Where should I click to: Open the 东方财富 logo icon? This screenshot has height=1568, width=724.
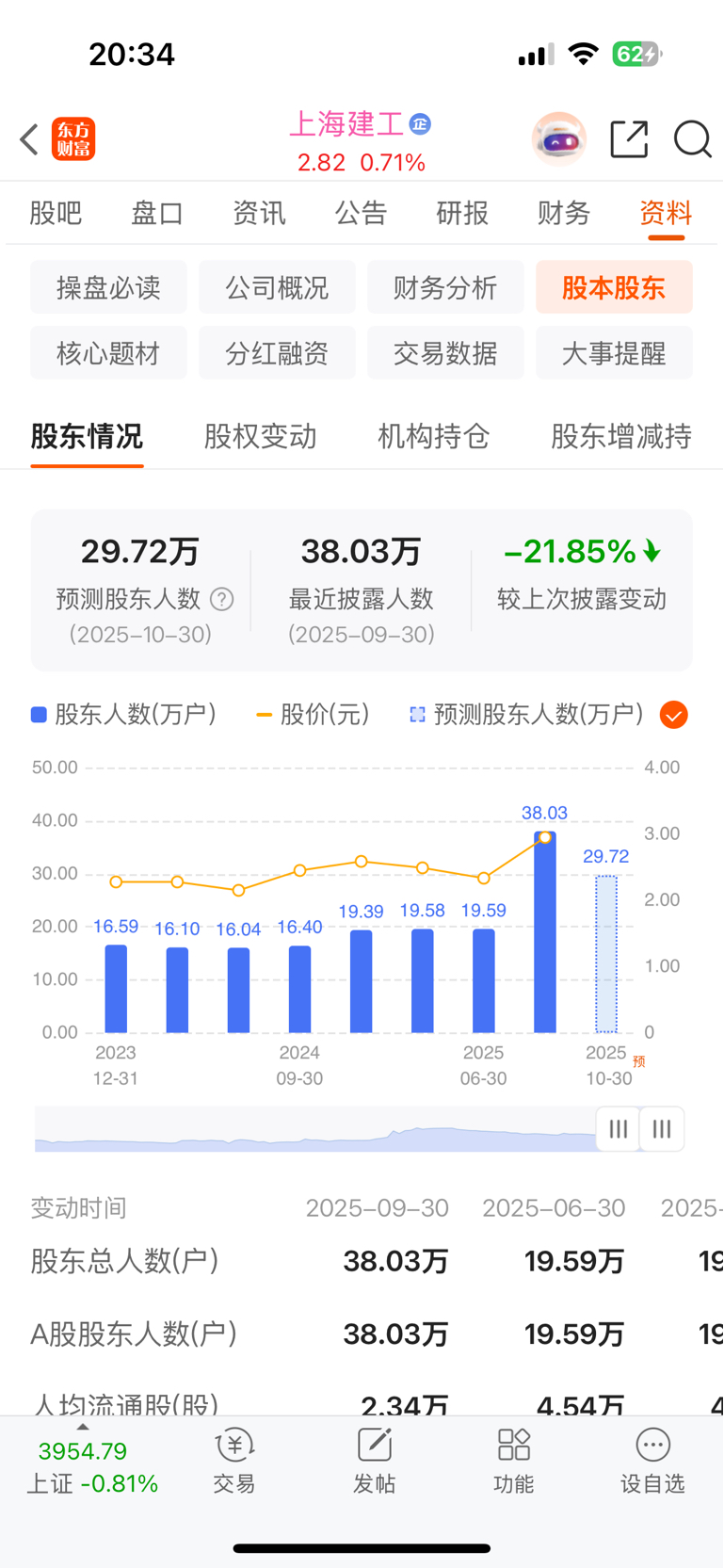(73, 139)
